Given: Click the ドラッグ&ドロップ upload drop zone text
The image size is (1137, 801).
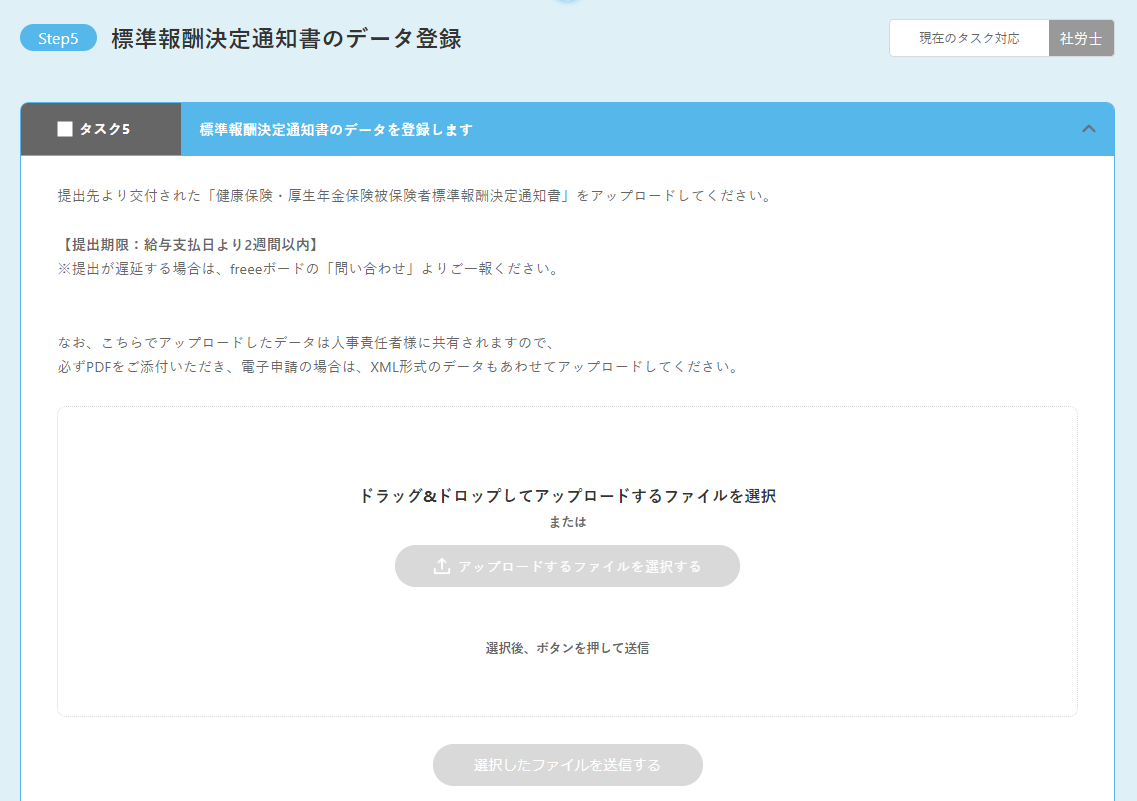Looking at the screenshot, I should coord(568,496).
